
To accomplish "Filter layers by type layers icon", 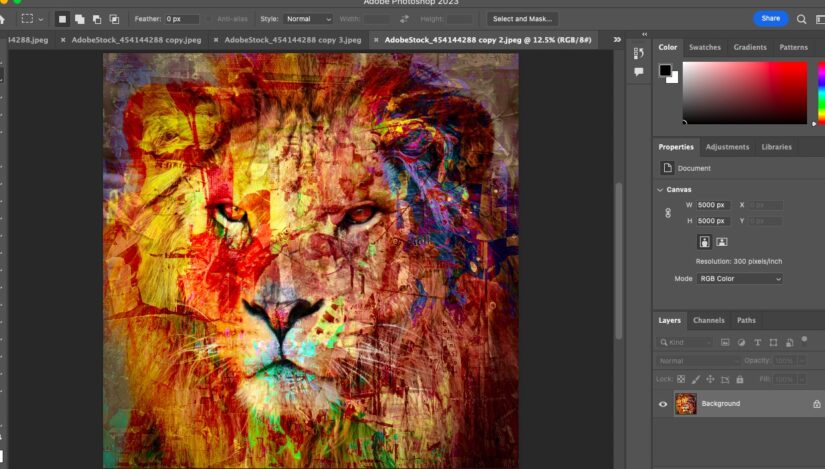I will point(758,342).
